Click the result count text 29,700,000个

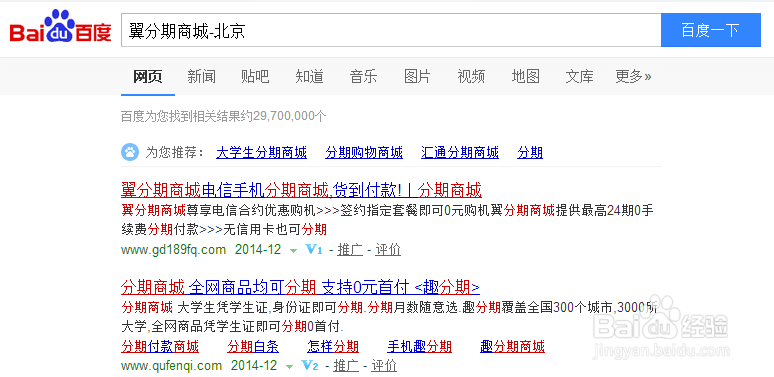(x=290, y=116)
